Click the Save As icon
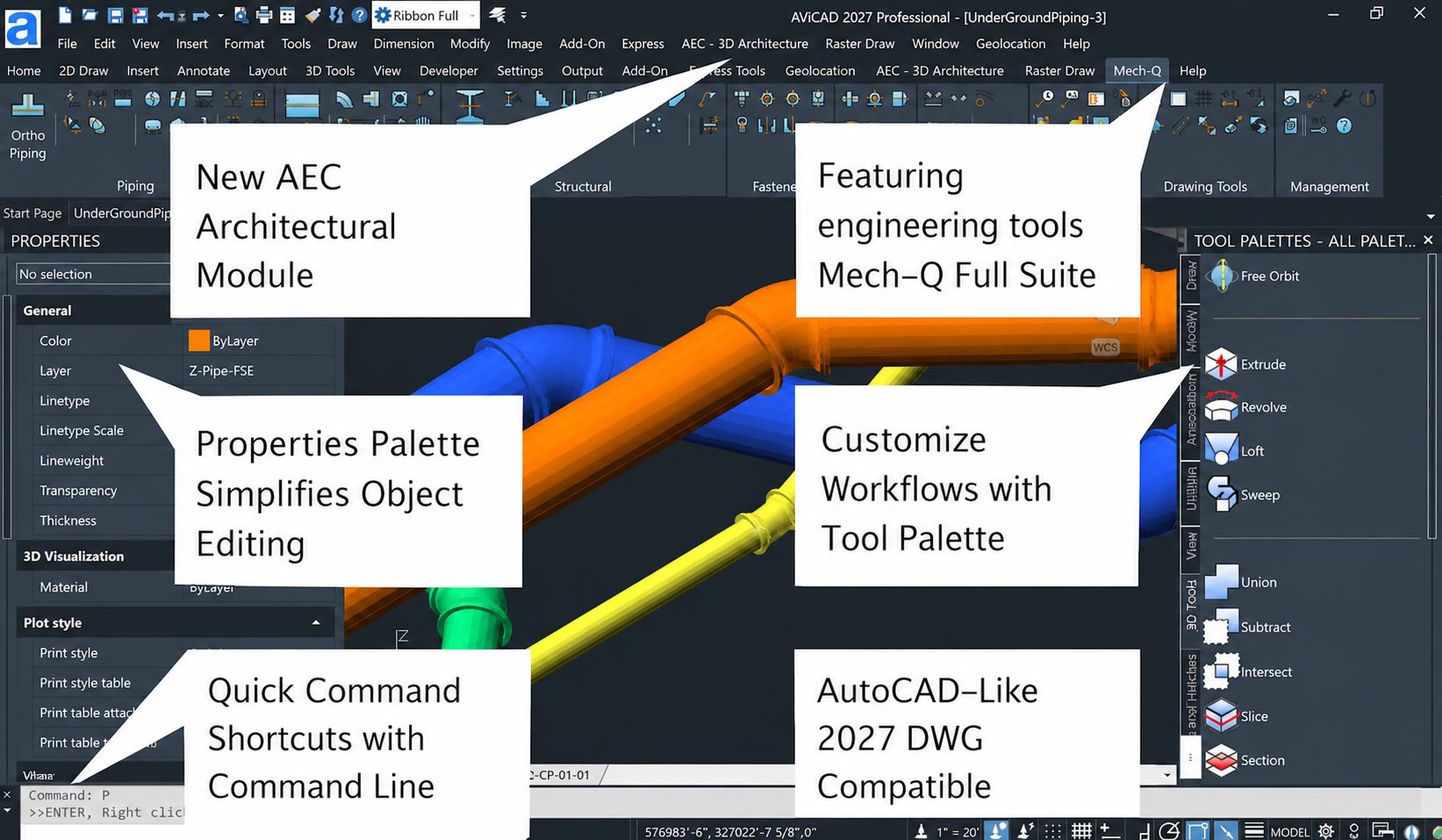Screen dimensions: 1442x840 (x=140, y=15)
